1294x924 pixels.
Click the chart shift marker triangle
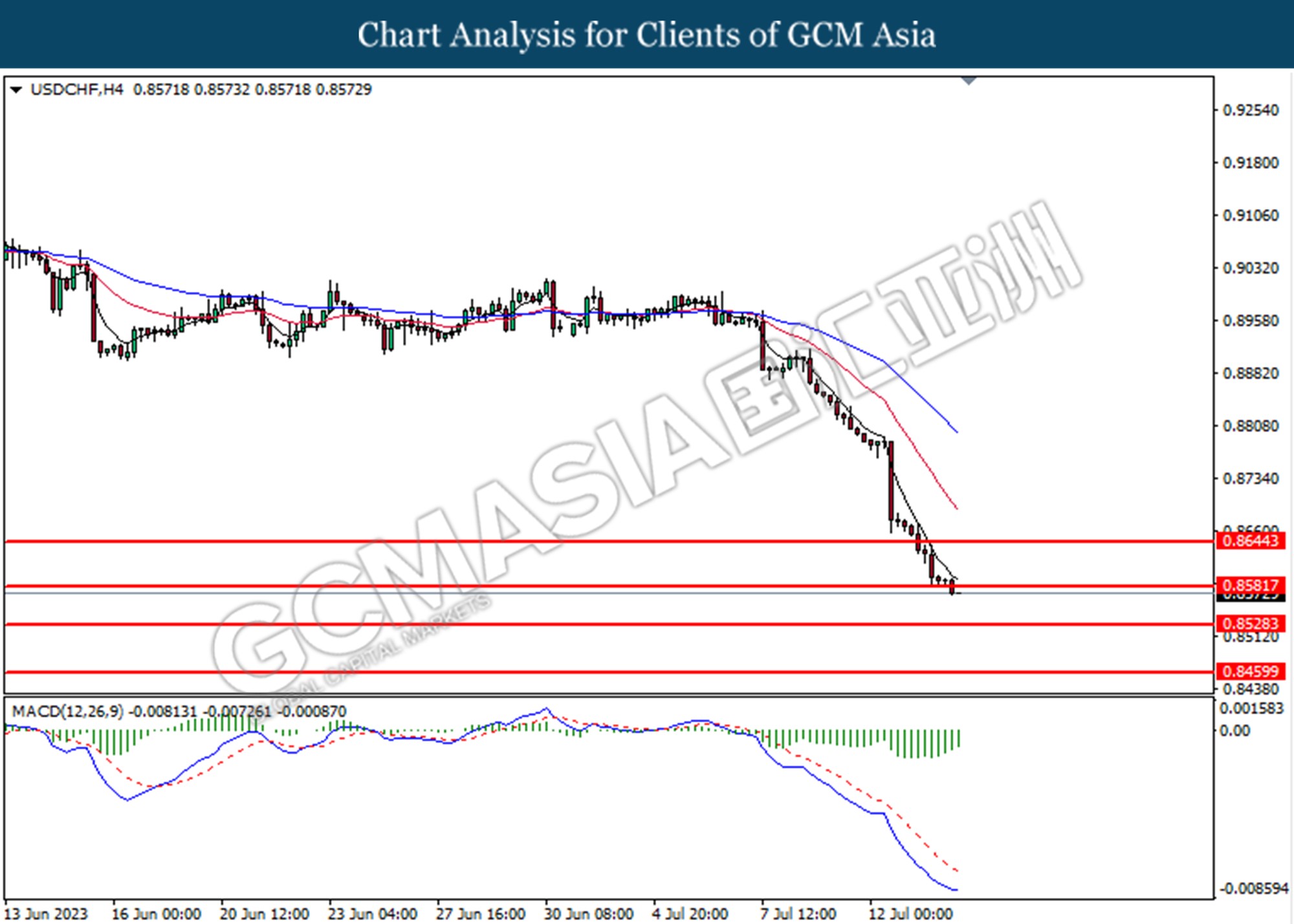coord(969,81)
